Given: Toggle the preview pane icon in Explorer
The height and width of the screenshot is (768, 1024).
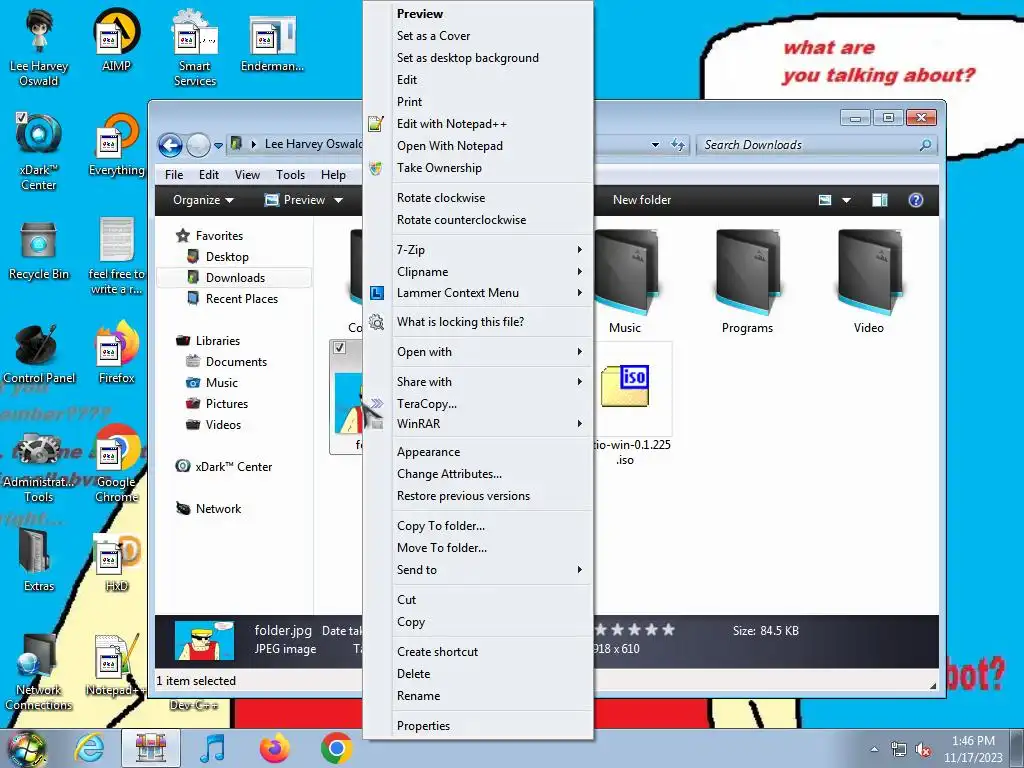Looking at the screenshot, I should [880, 200].
